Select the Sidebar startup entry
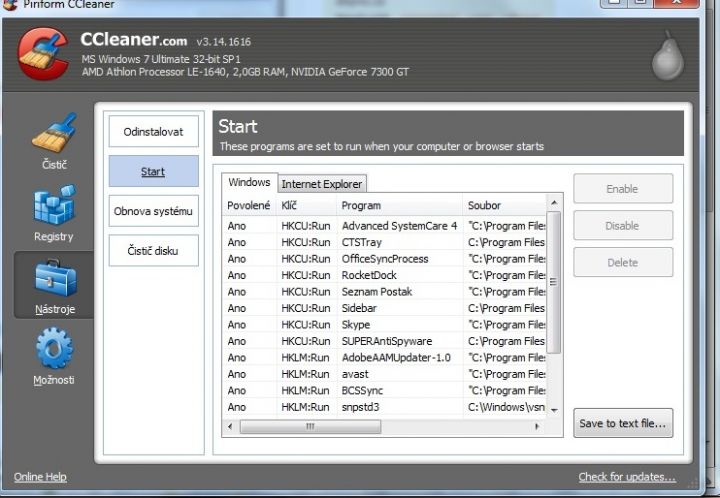Image resolution: width=720 pixels, height=498 pixels. (385, 308)
